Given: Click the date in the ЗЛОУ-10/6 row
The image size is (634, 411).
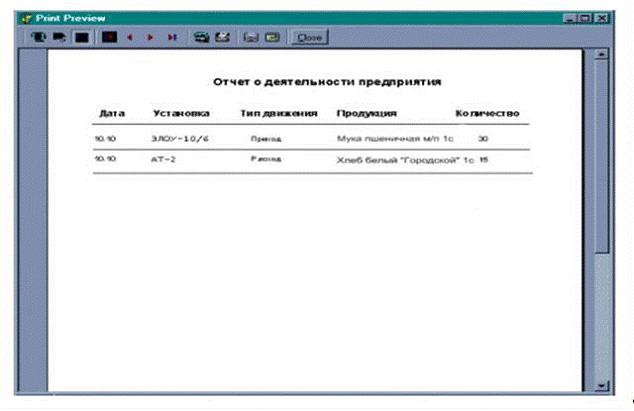Looking at the screenshot, I should (x=105, y=139).
